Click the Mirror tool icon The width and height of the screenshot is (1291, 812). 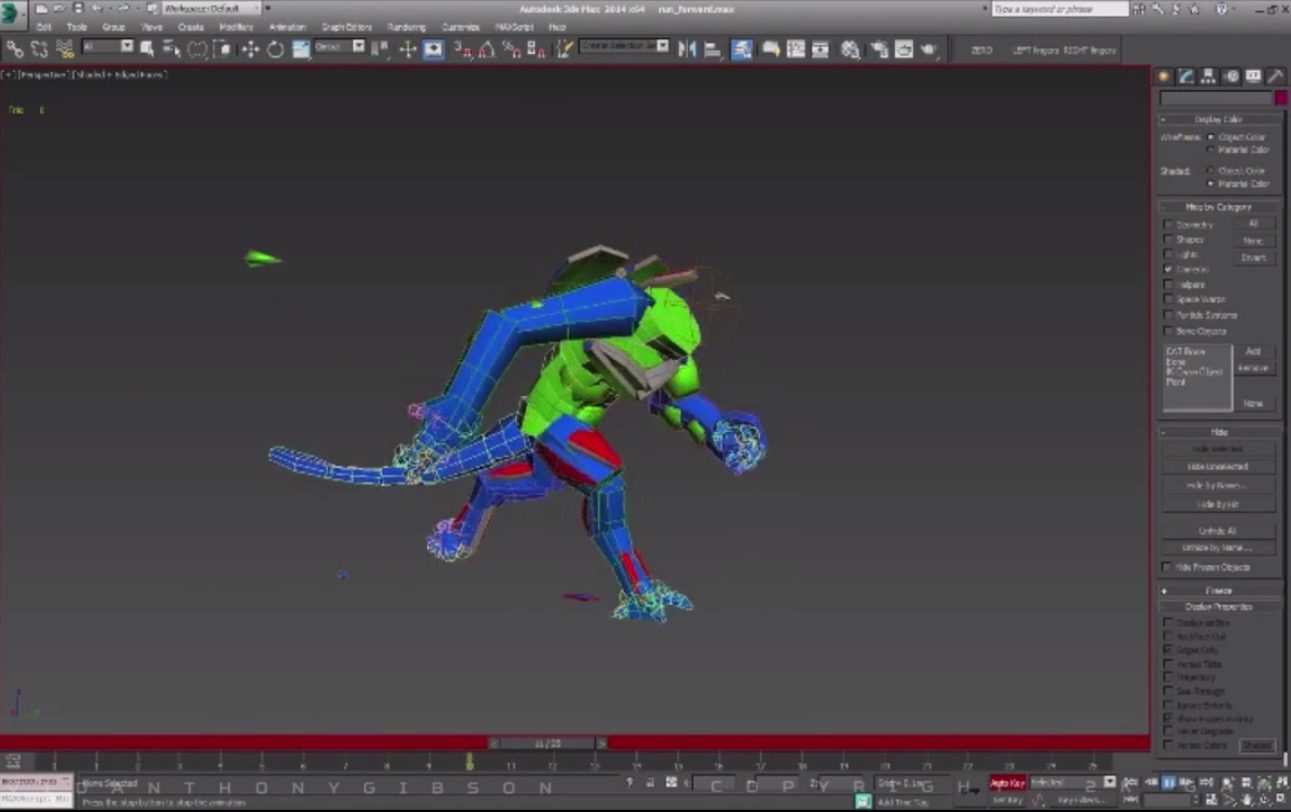(x=687, y=48)
